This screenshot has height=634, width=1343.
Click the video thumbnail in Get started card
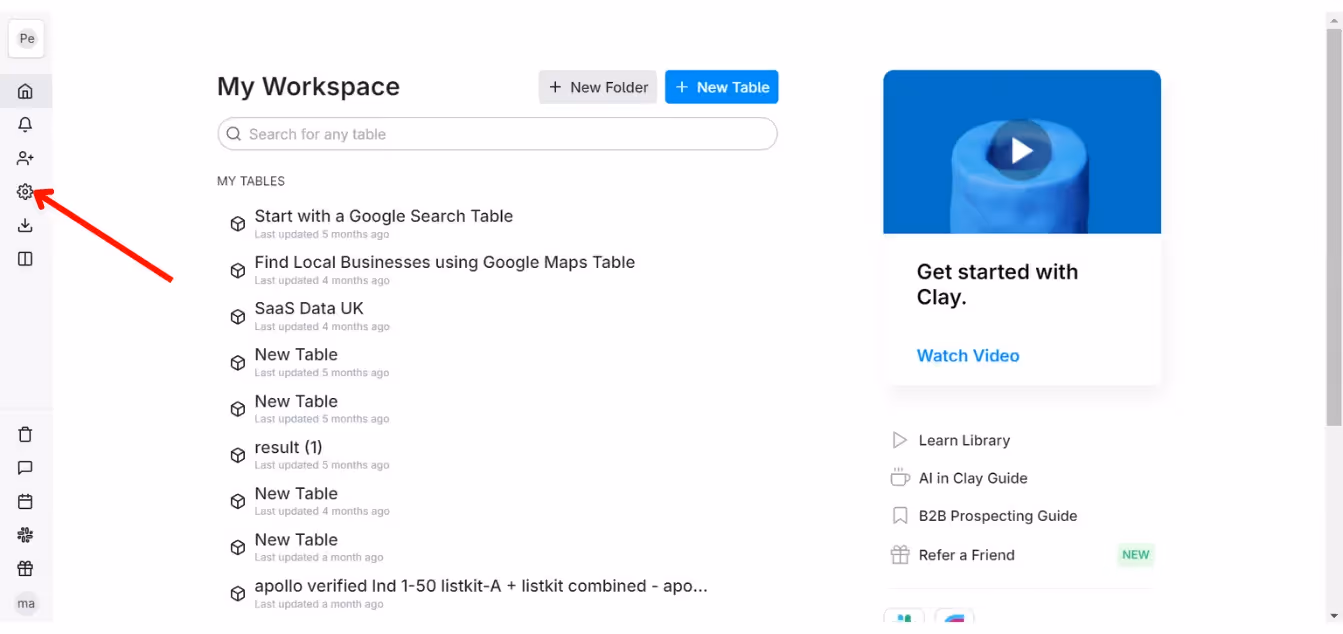coord(1022,152)
